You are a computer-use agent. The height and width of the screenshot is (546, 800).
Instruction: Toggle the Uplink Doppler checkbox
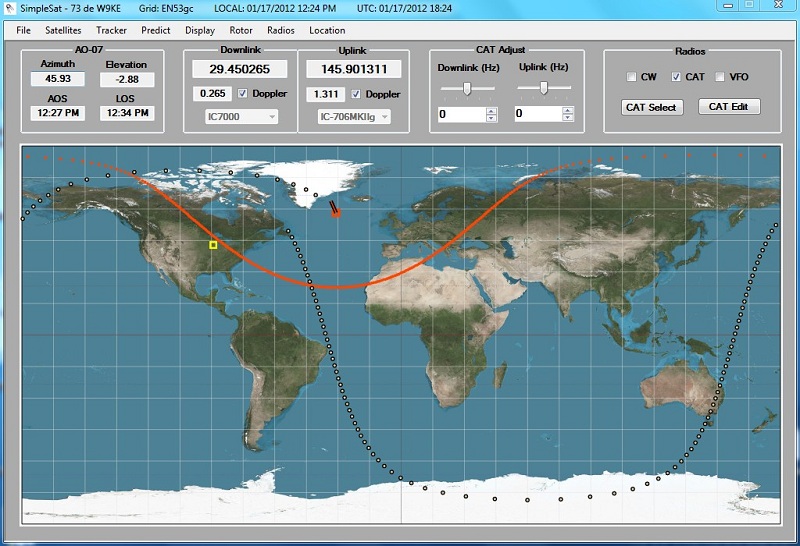pyautogui.click(x=356, y=94)
